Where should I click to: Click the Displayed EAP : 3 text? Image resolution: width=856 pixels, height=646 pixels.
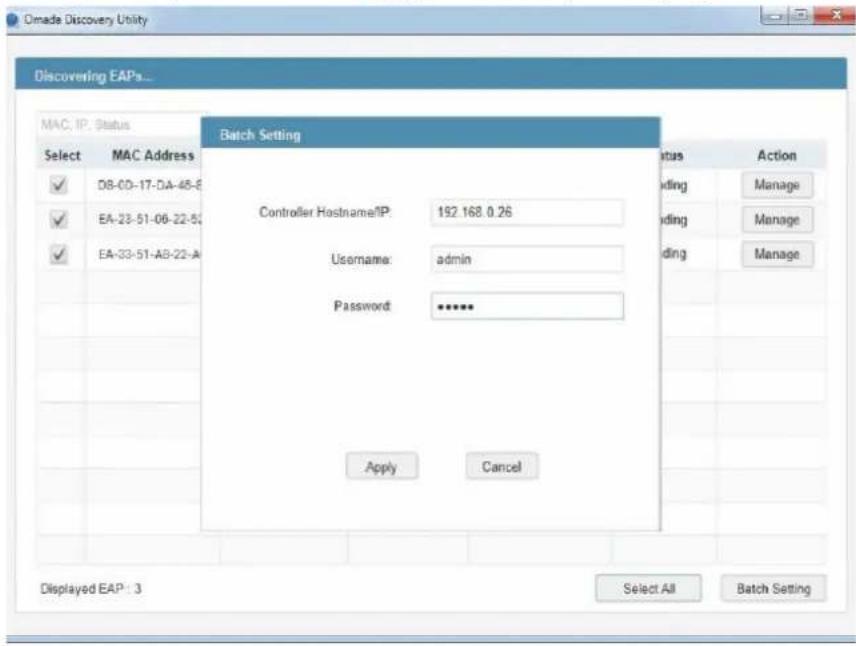tap(91, 589)
